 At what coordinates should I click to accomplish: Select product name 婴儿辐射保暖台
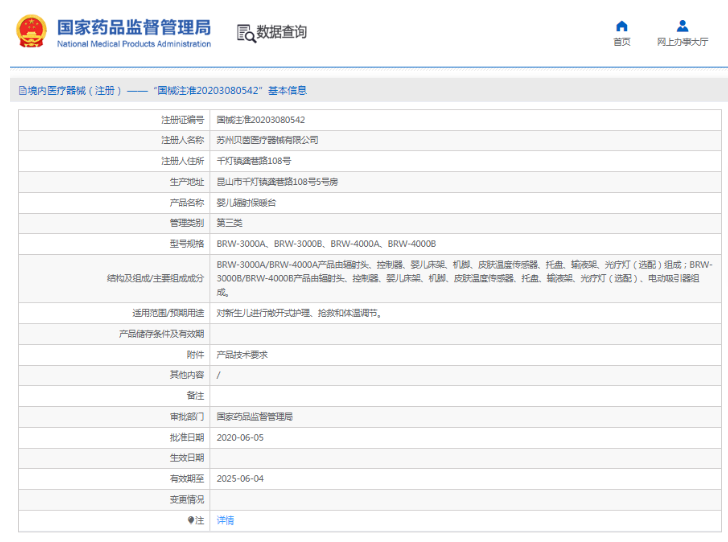[246, 202]
